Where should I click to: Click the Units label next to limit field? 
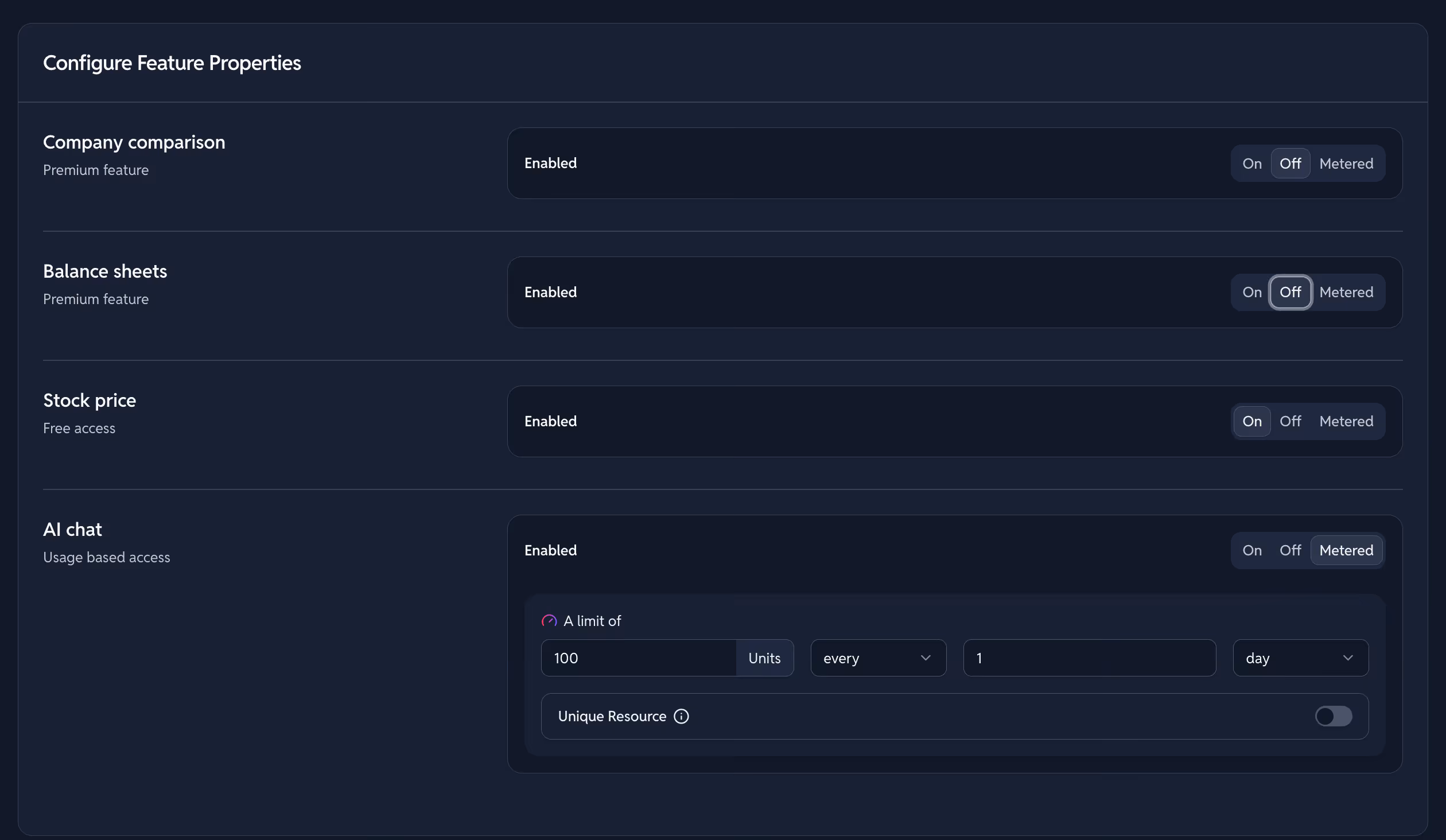764,658
